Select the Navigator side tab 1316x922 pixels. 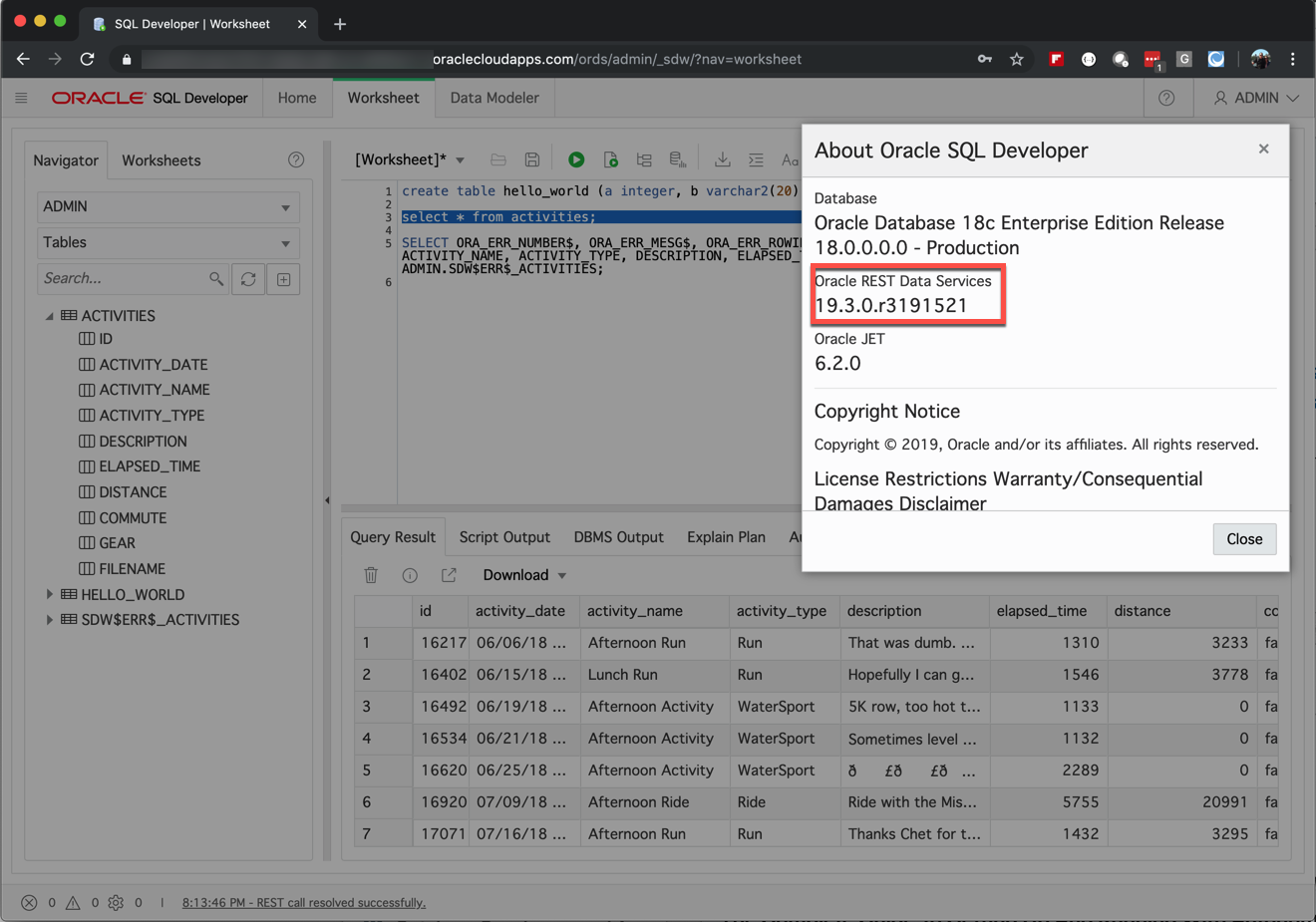[66, 160]
